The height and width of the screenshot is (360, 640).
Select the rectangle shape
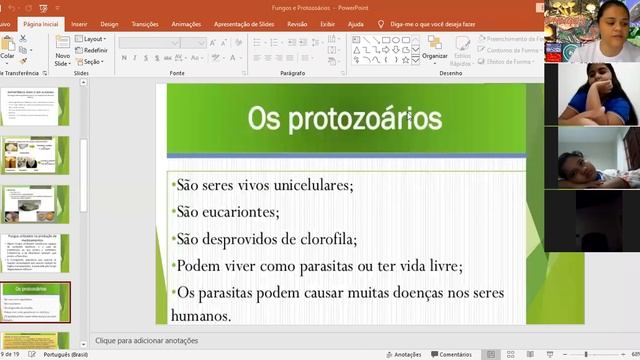pyautogui.click(x=386, y=40)
